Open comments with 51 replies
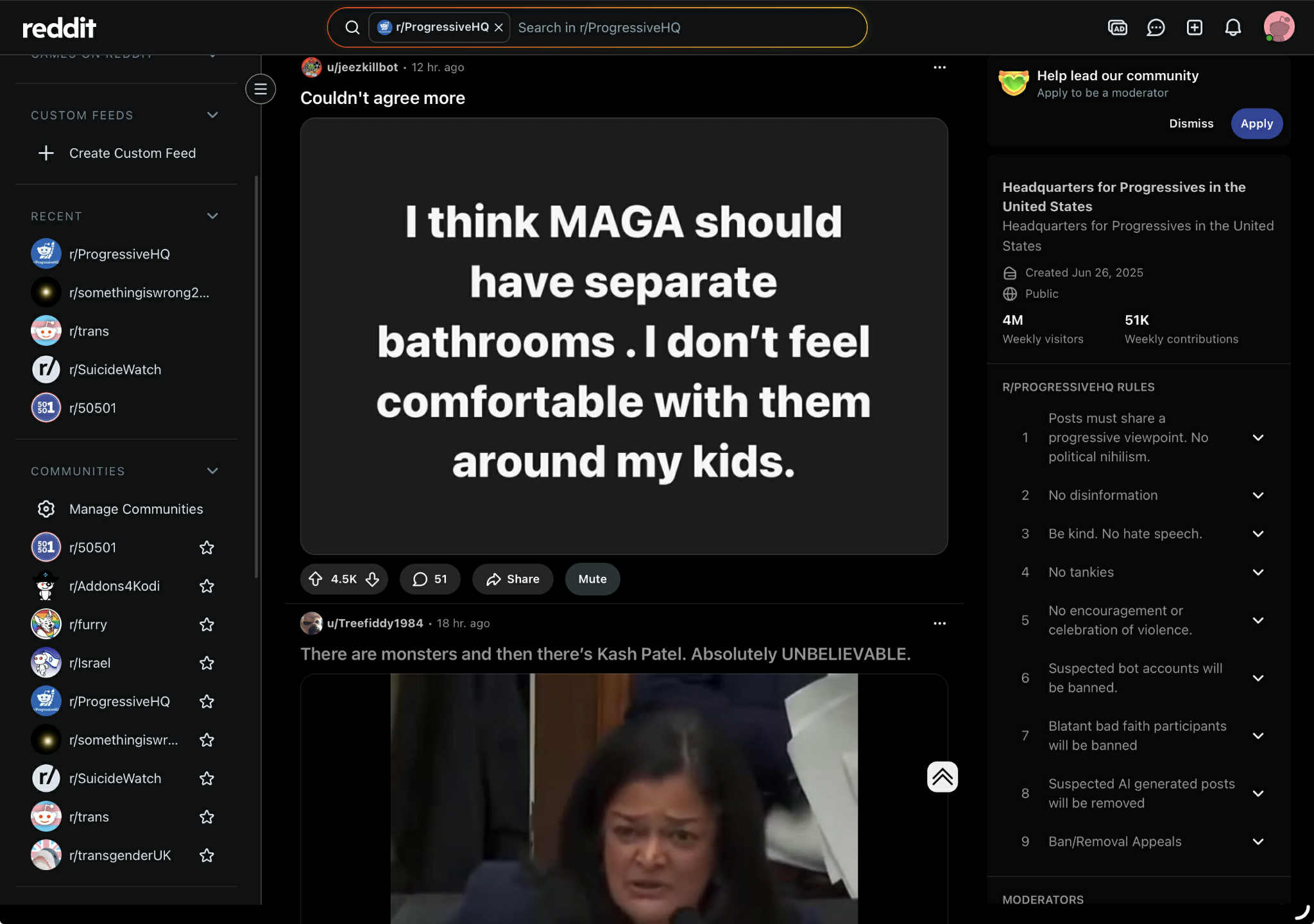 [x=430, y=579]
